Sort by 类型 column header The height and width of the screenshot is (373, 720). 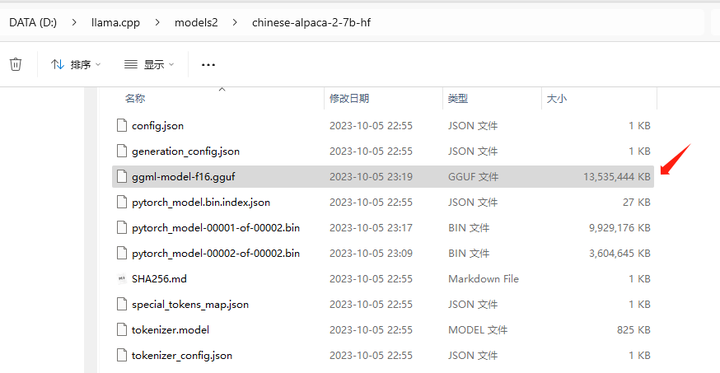pos(458,98)
